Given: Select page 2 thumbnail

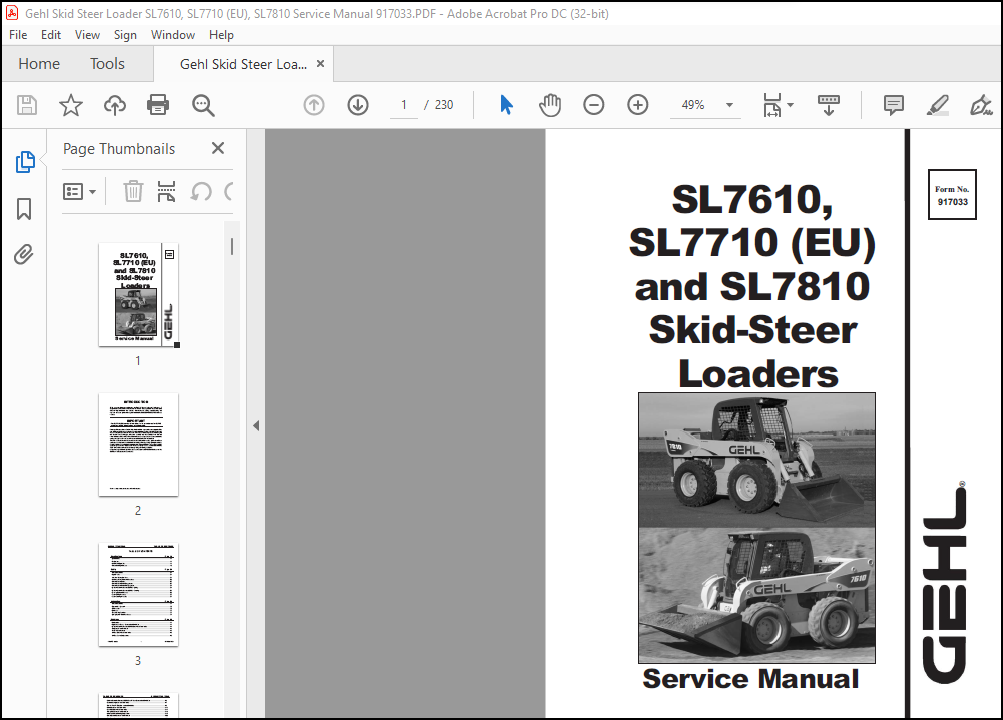Looking at the screenshot, I should point(138,444).
